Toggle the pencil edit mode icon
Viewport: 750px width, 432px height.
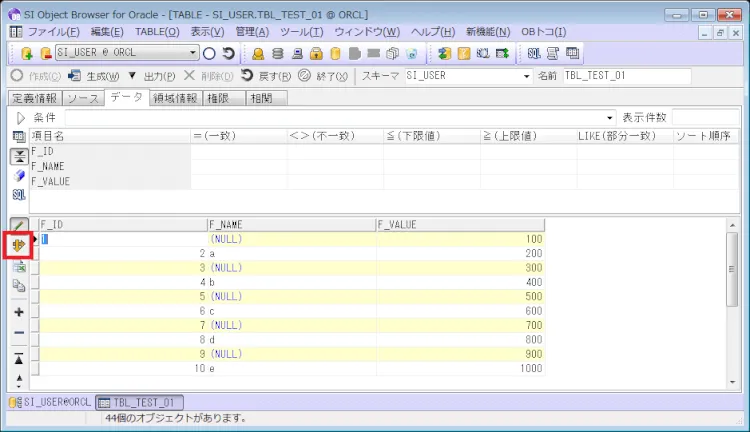click(19, 225)
